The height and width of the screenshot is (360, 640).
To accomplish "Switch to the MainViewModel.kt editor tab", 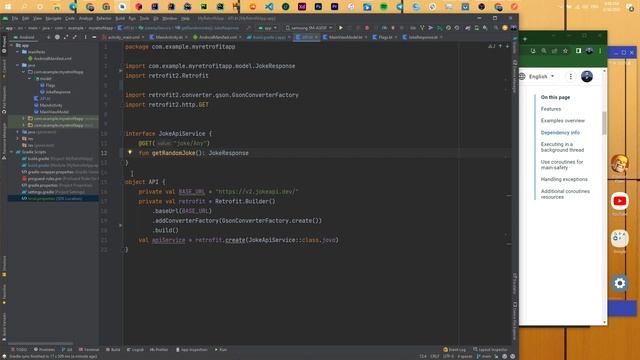I will tap(345, 37).
